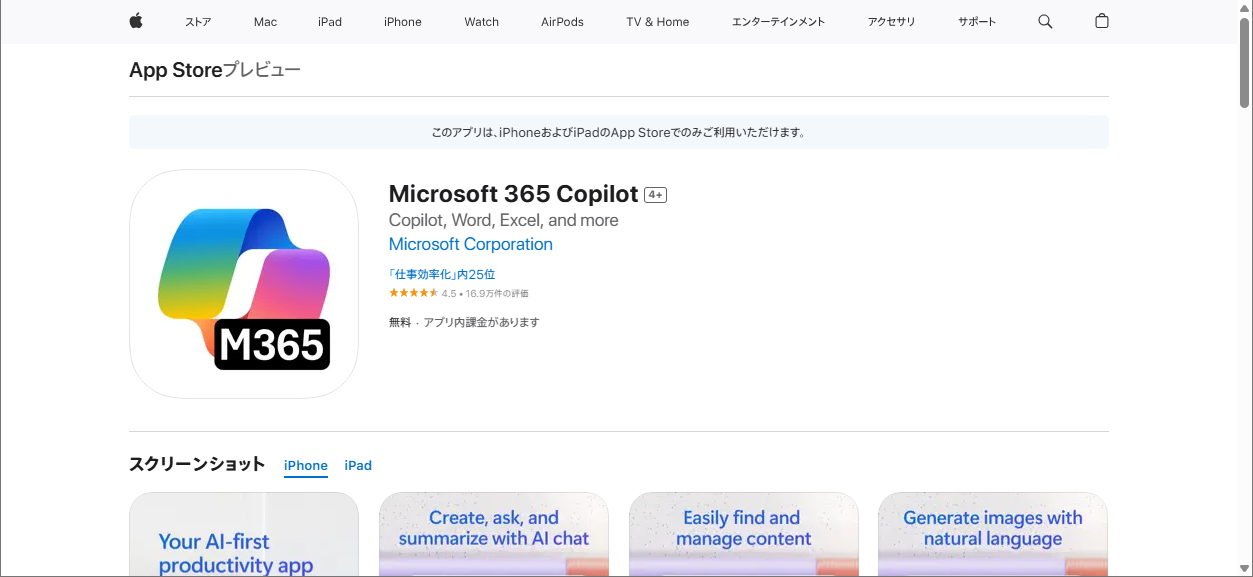Open the Microsoft Corporation developer link
This screenshot has width=1253, height=577.
pos(470,244)
